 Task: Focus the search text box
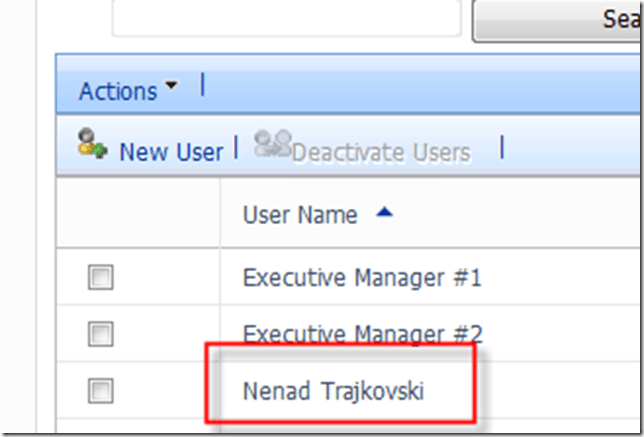tap(286, 18)
